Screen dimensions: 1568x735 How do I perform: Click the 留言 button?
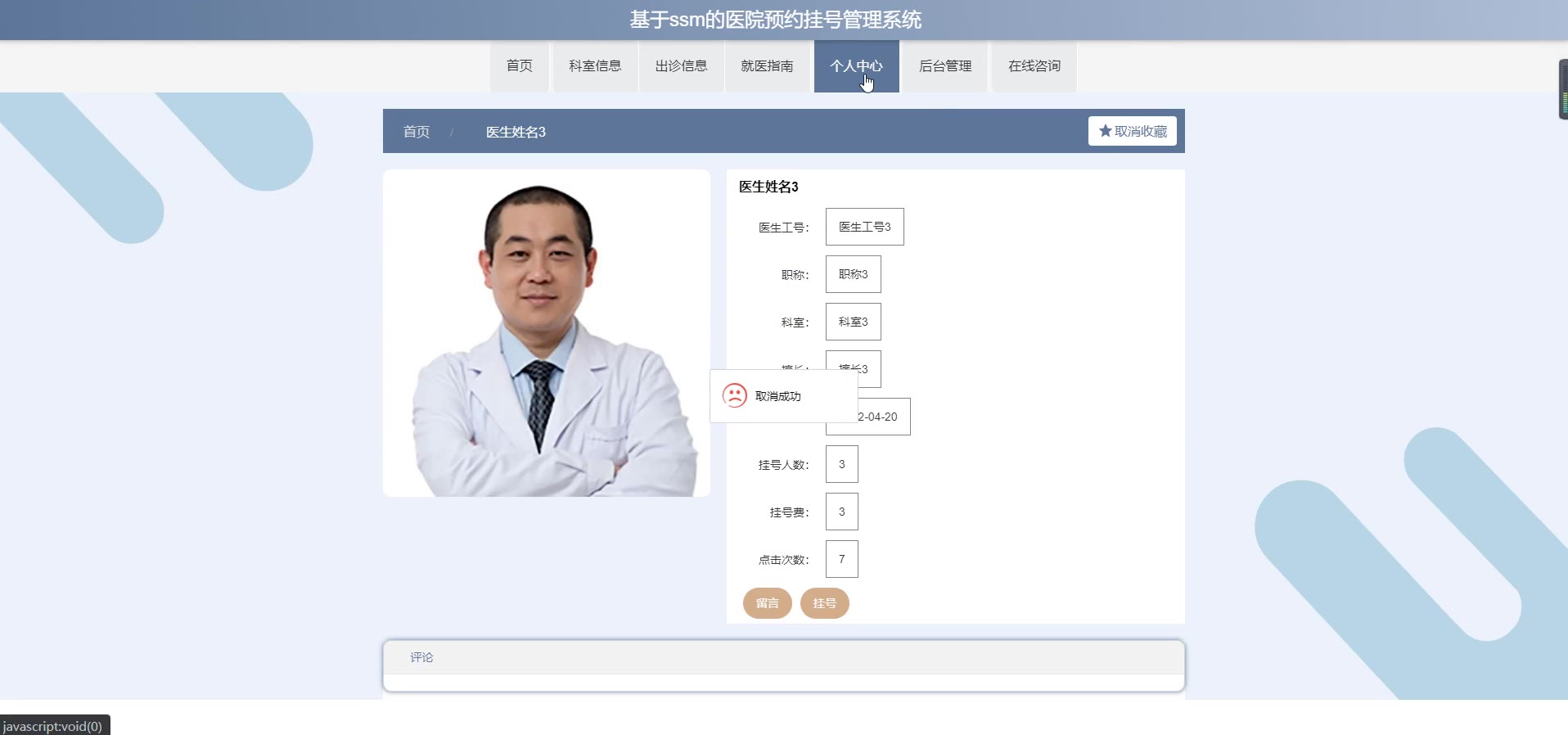click(x=768, y=603)
